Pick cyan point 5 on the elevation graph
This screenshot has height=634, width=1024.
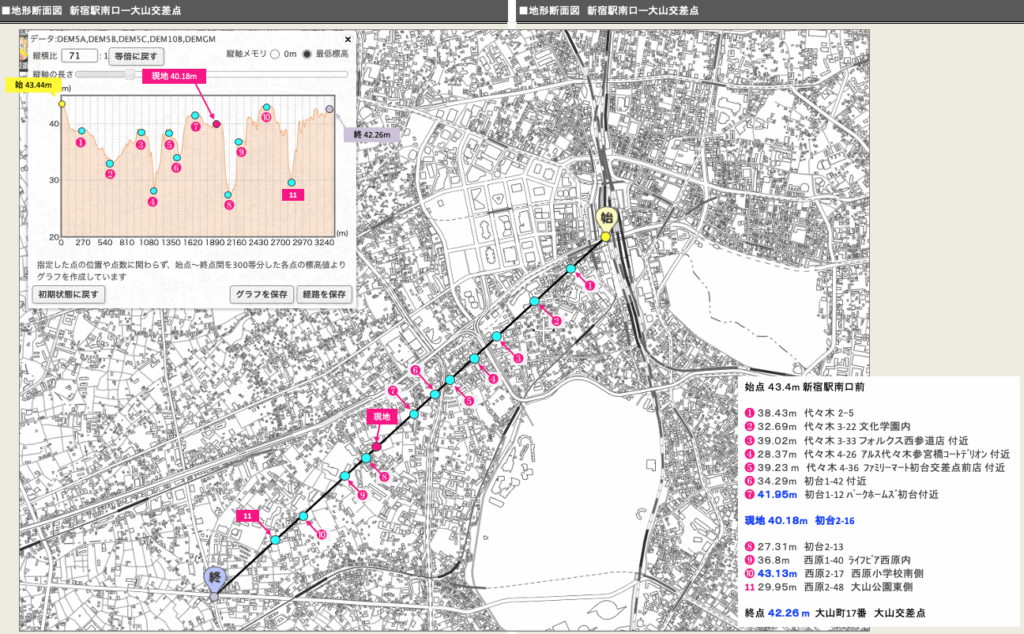[169, 133]
